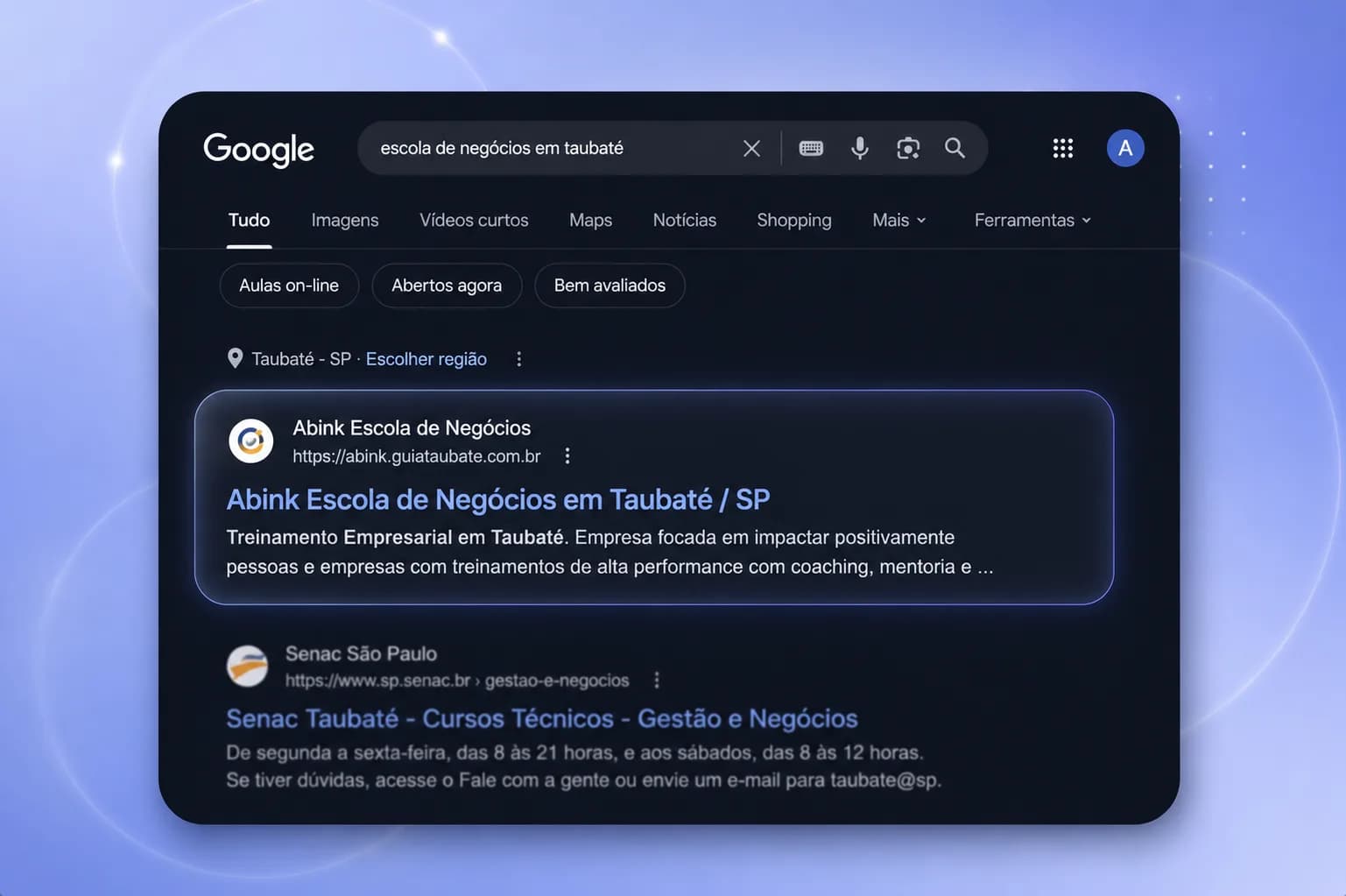1346x896 pixels.
Task: Open the account avatar with letter A
Action: click(1125, 148)
